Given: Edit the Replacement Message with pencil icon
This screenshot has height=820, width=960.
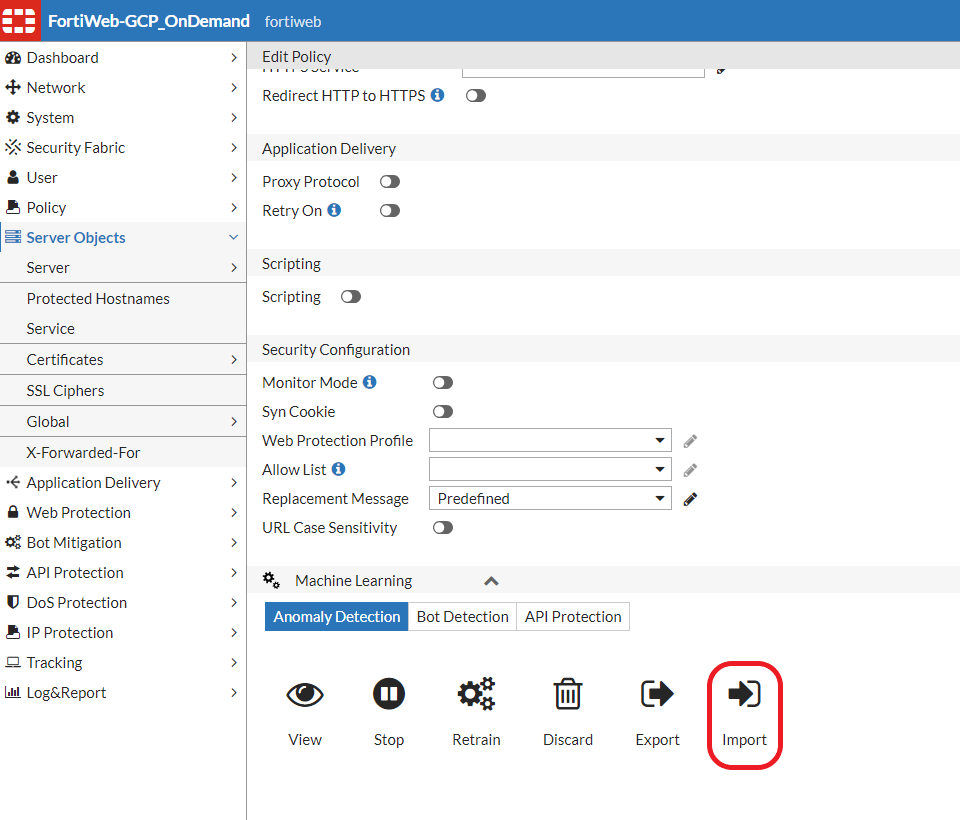Looking at the screenshot, I should [x=690, y=499].
